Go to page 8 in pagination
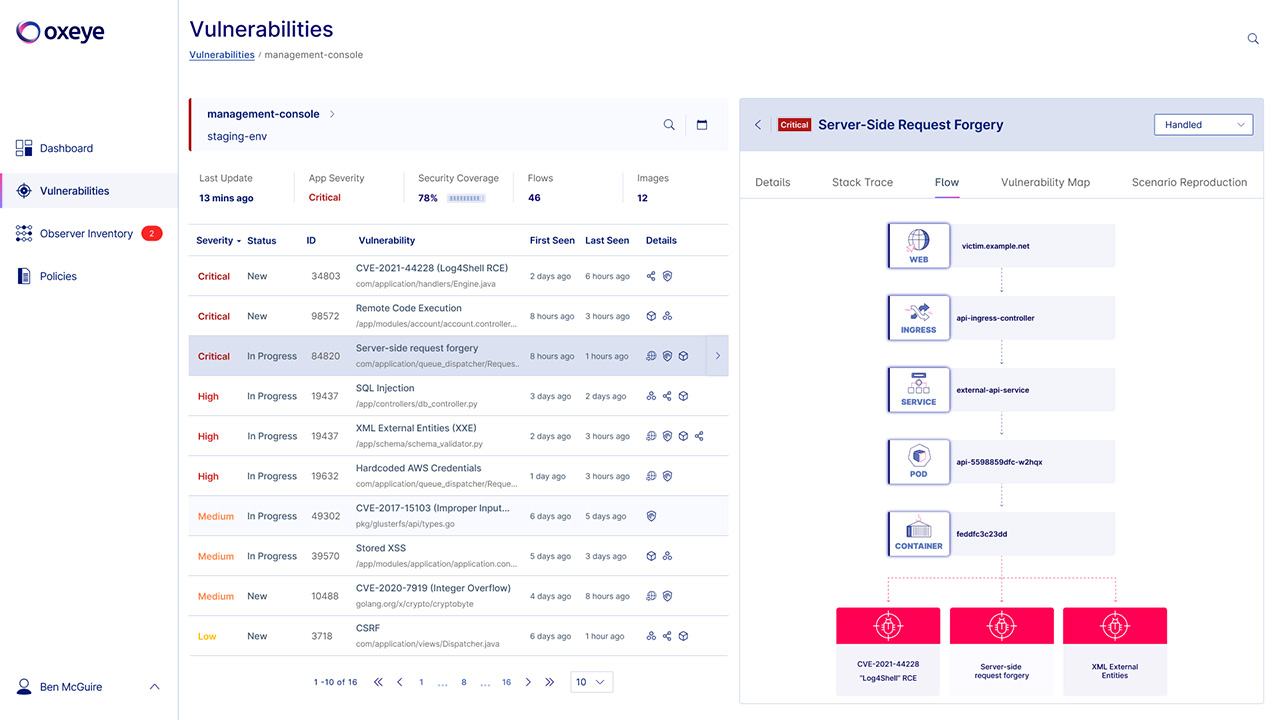1280x720 pixels. click(x=464, y=682)
